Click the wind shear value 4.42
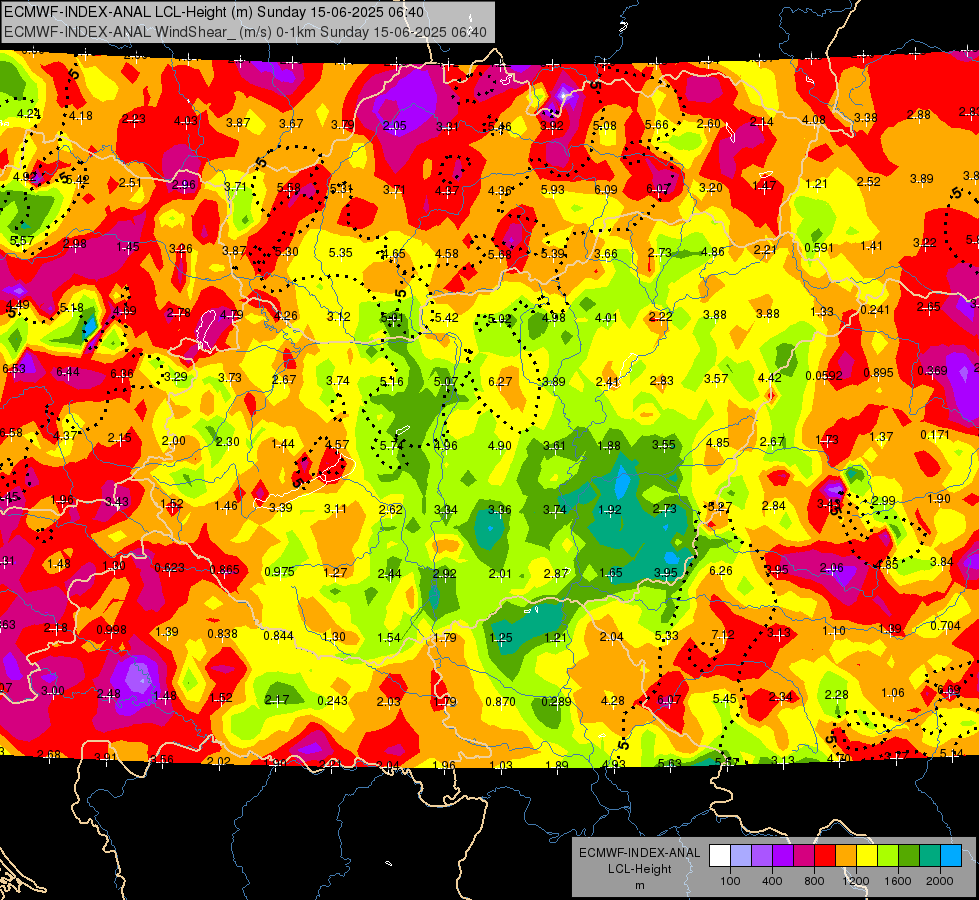The width and height of the screenshot is (979, 900). [x=769, y=377]
